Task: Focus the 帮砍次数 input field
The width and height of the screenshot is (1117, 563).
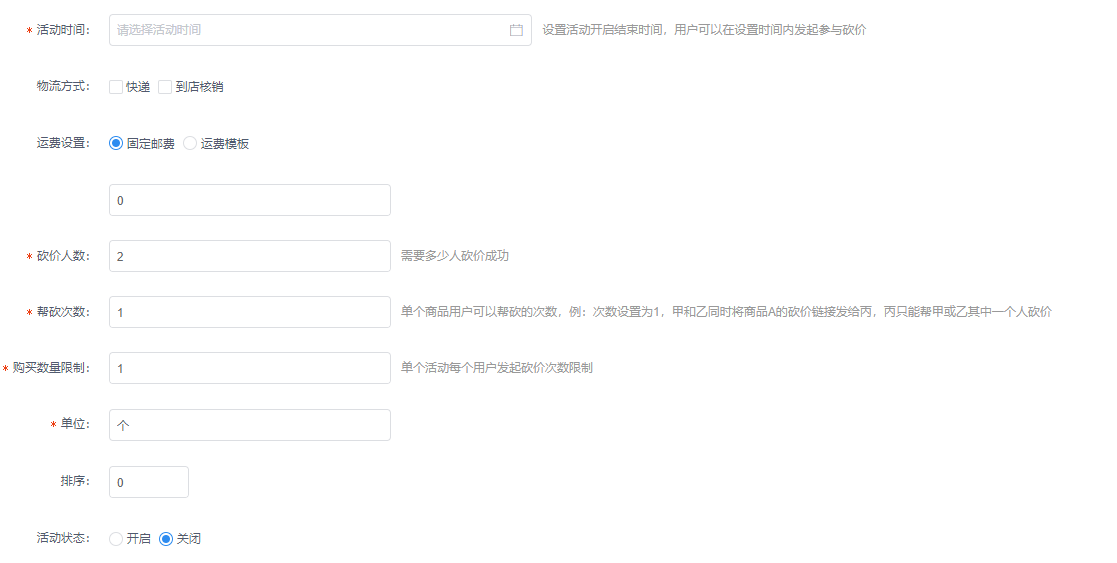Action: click(x=249, y=312)
